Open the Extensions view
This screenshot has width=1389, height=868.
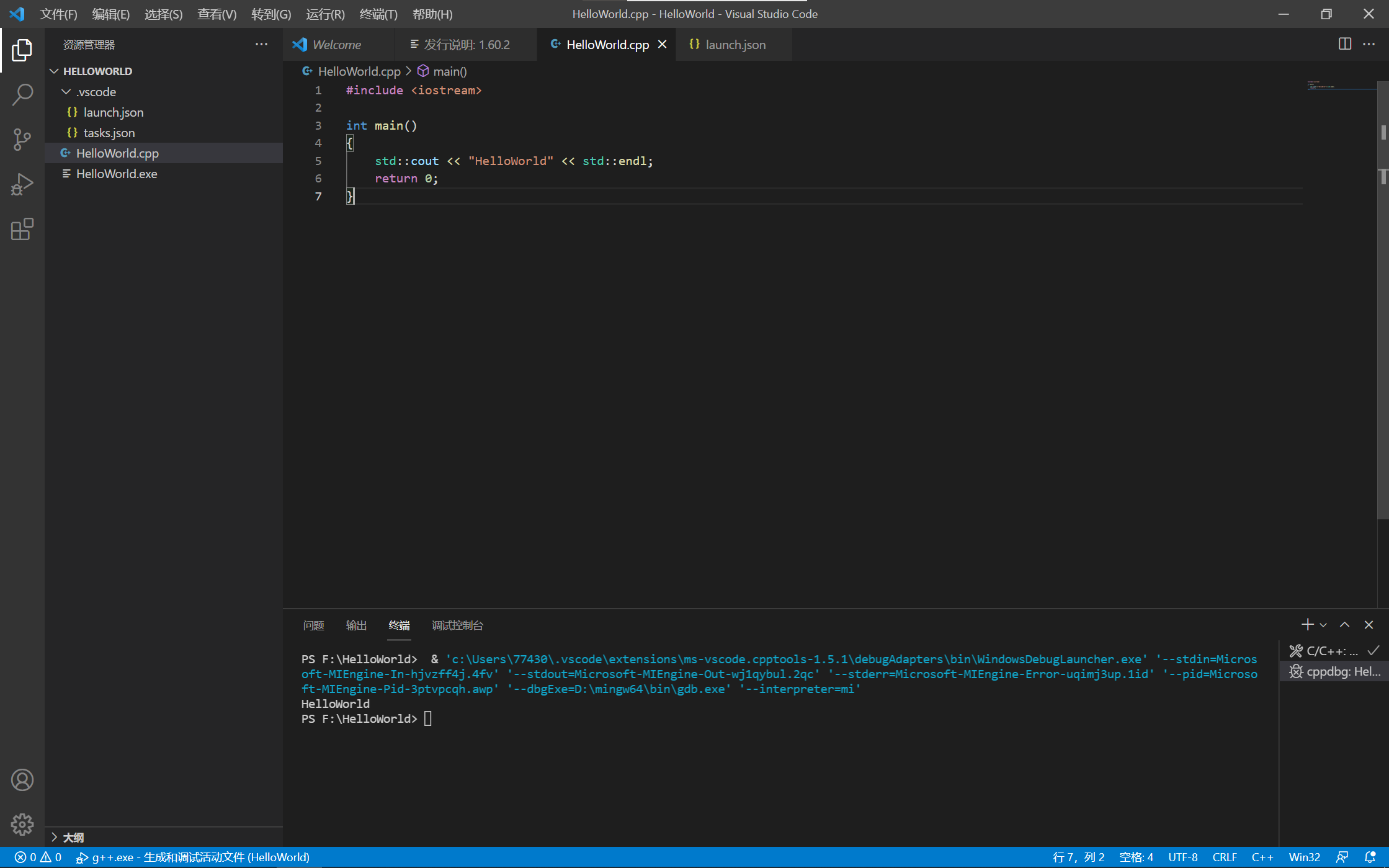point(22,229)
